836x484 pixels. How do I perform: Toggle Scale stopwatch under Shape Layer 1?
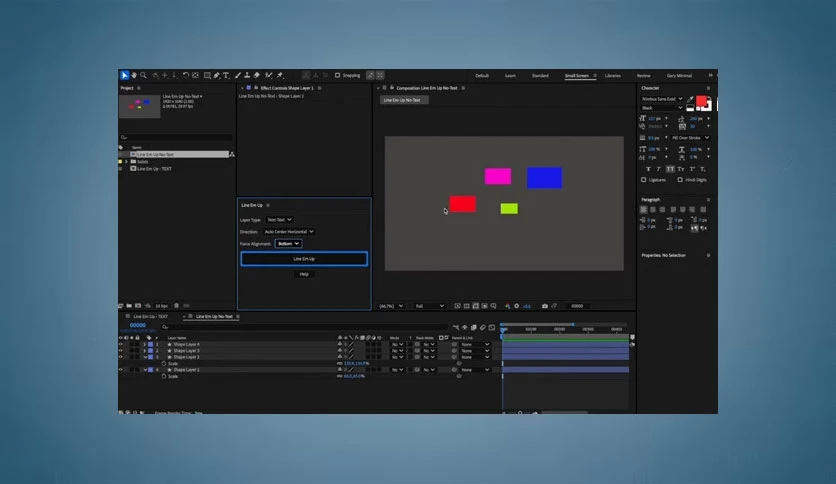(x=164, y=376)
